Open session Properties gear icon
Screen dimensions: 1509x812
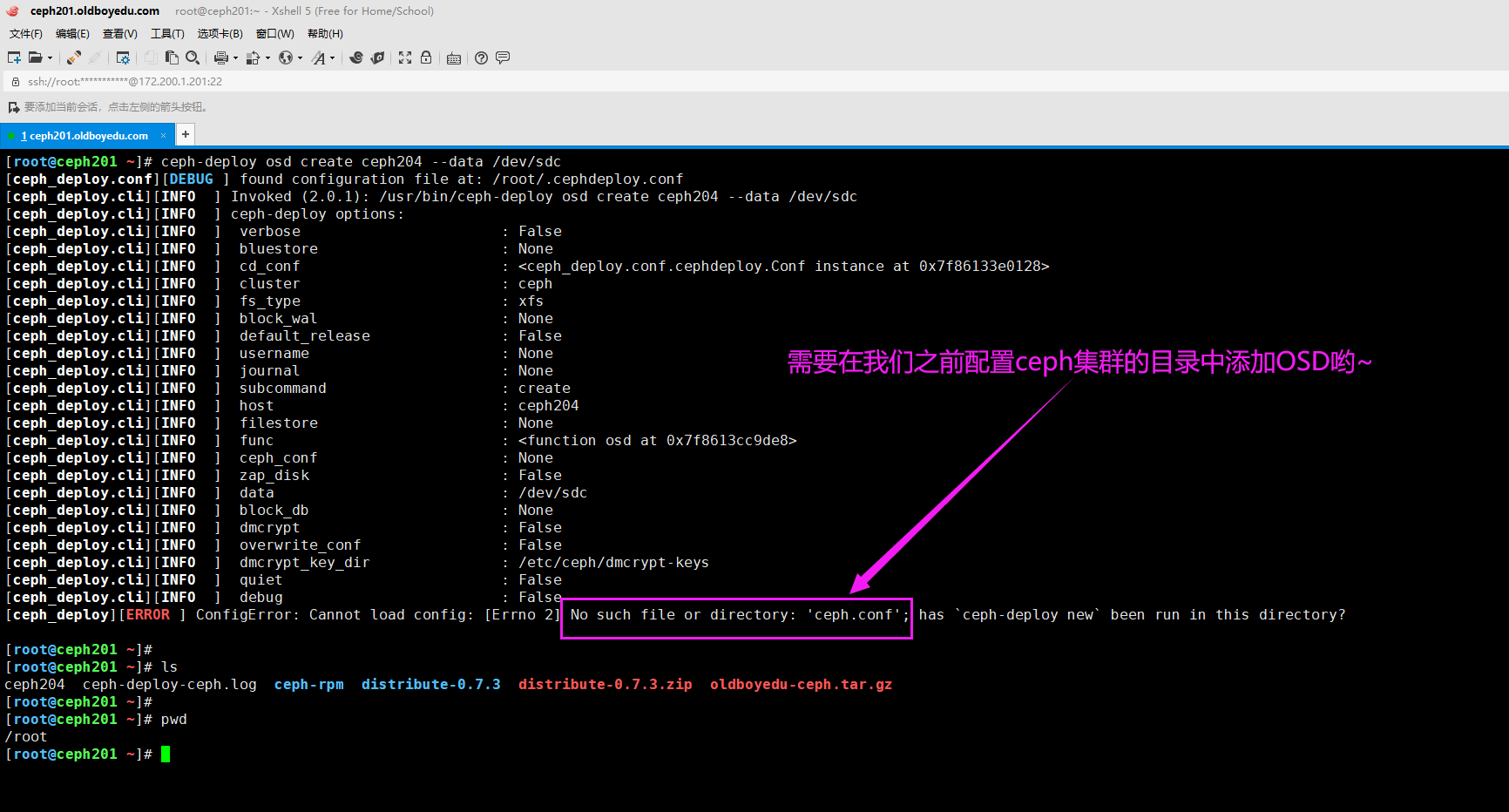click(123, 58)
